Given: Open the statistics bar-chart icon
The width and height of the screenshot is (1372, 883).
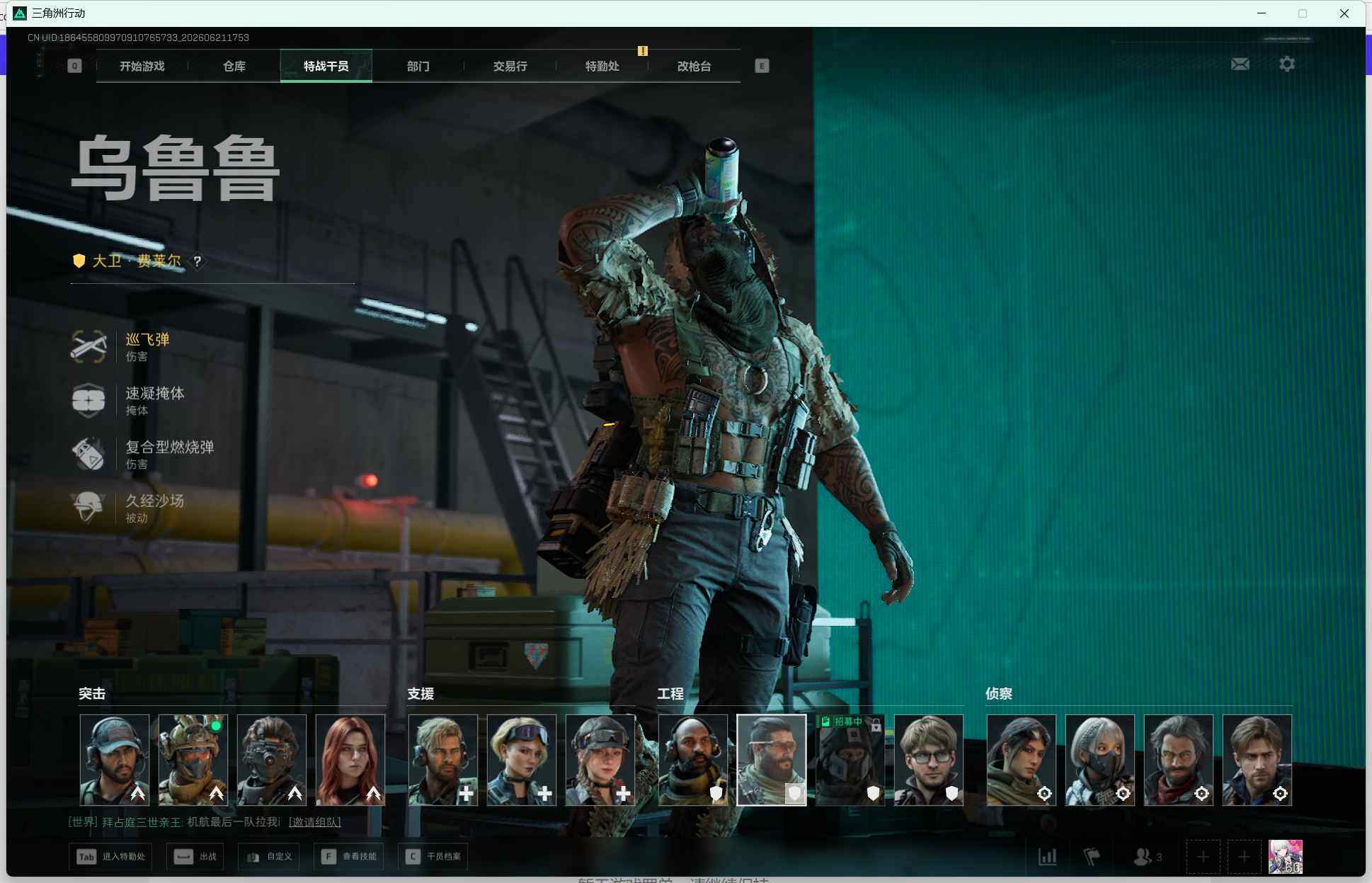Looking at the screenshot, I should click(x=1048, y=857).
